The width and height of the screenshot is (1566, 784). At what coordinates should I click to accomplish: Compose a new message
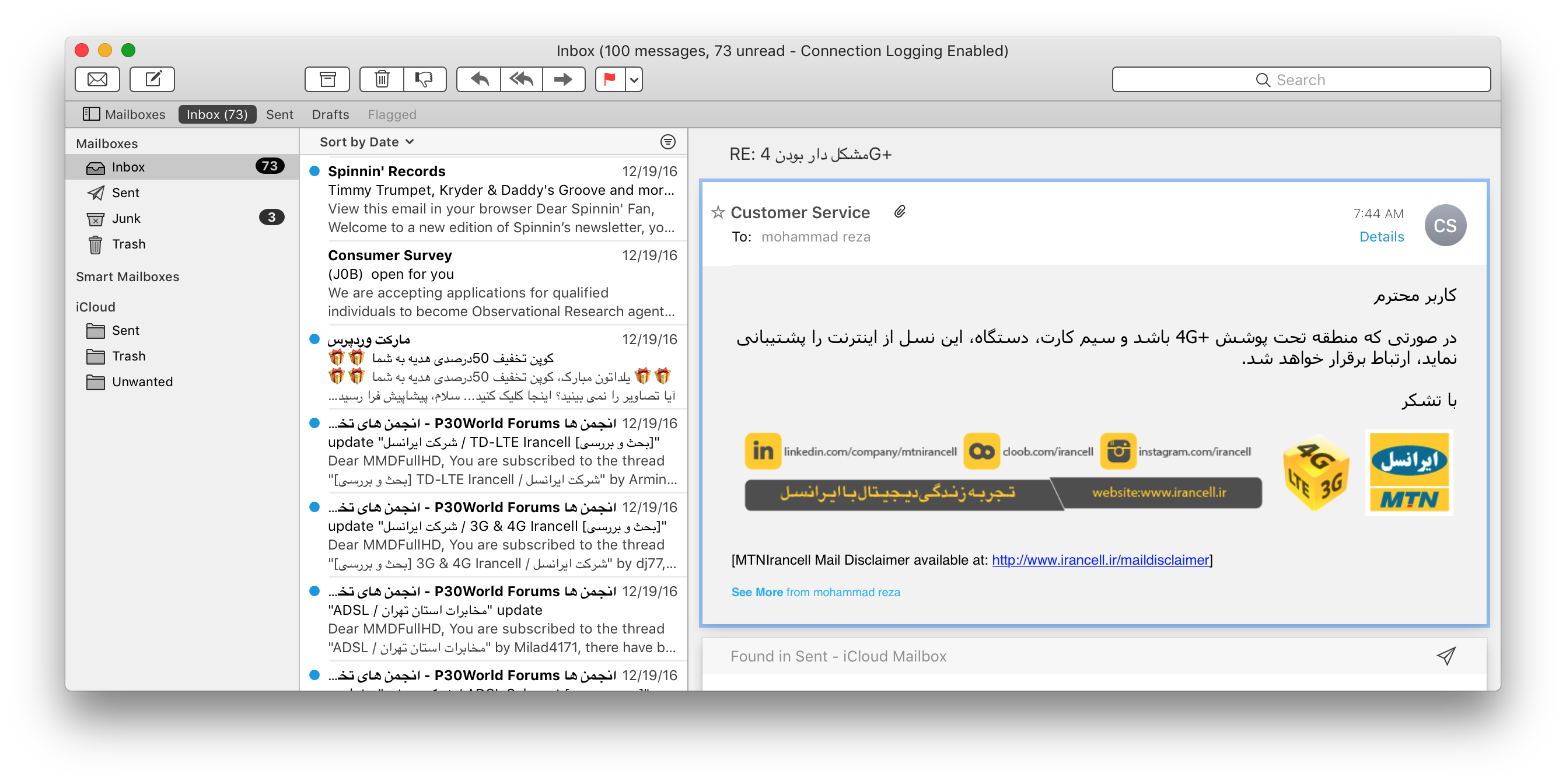coord(152,79)
